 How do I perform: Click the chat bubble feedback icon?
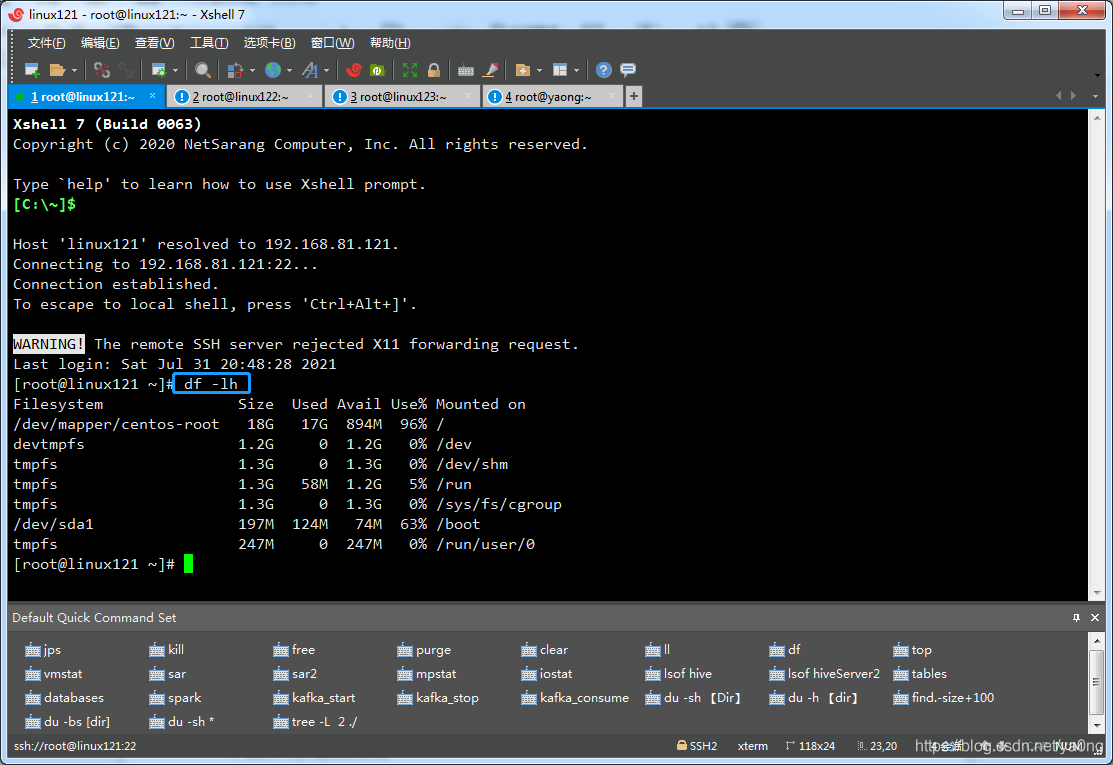627,70
